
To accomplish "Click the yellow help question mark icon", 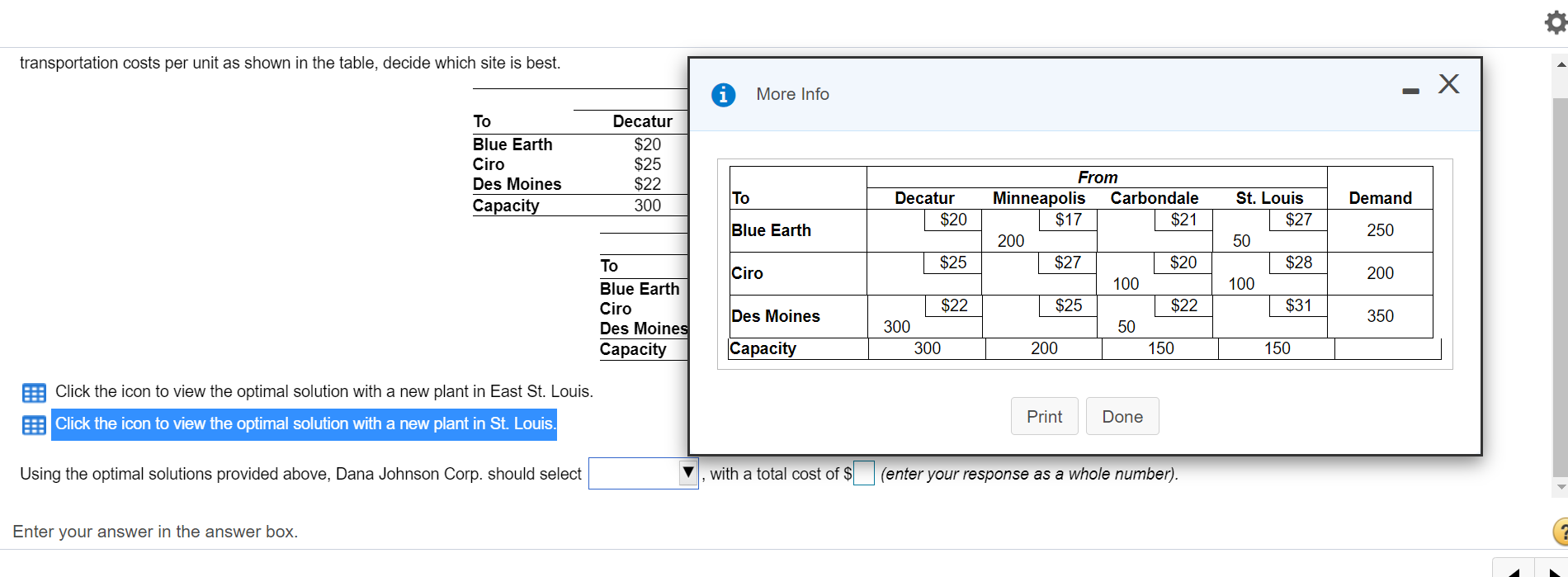I will coord(1560,532).
